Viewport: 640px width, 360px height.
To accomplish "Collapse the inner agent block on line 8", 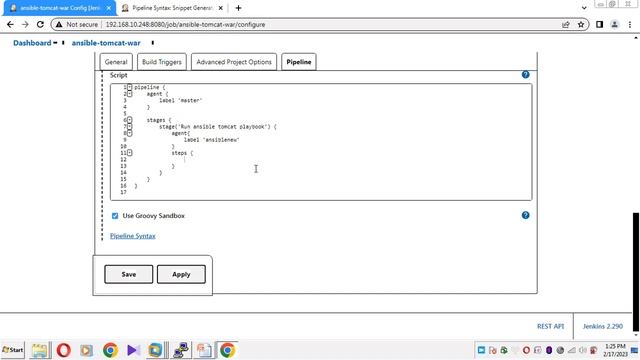I will coord(129,133).
